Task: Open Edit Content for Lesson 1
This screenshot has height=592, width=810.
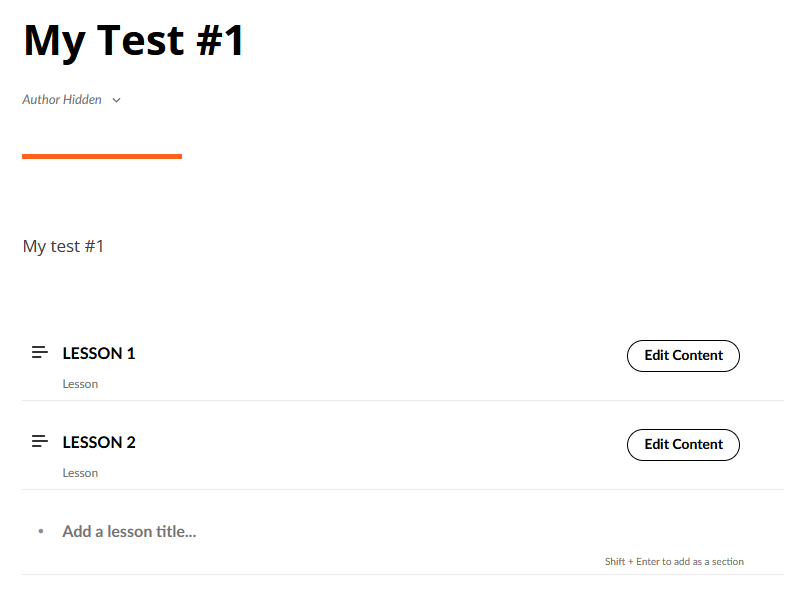Action: [683, 356]
